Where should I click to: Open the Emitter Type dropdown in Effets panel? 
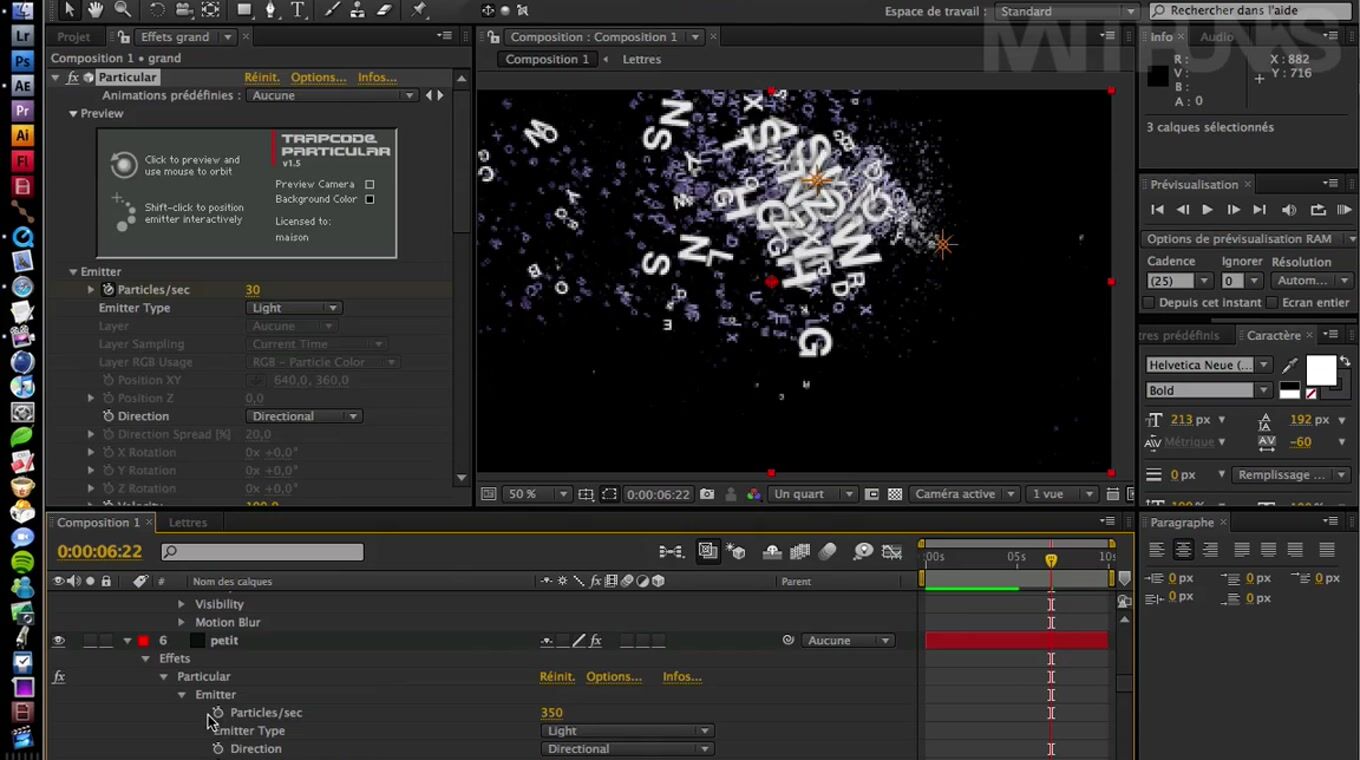(x=293, y=308)
